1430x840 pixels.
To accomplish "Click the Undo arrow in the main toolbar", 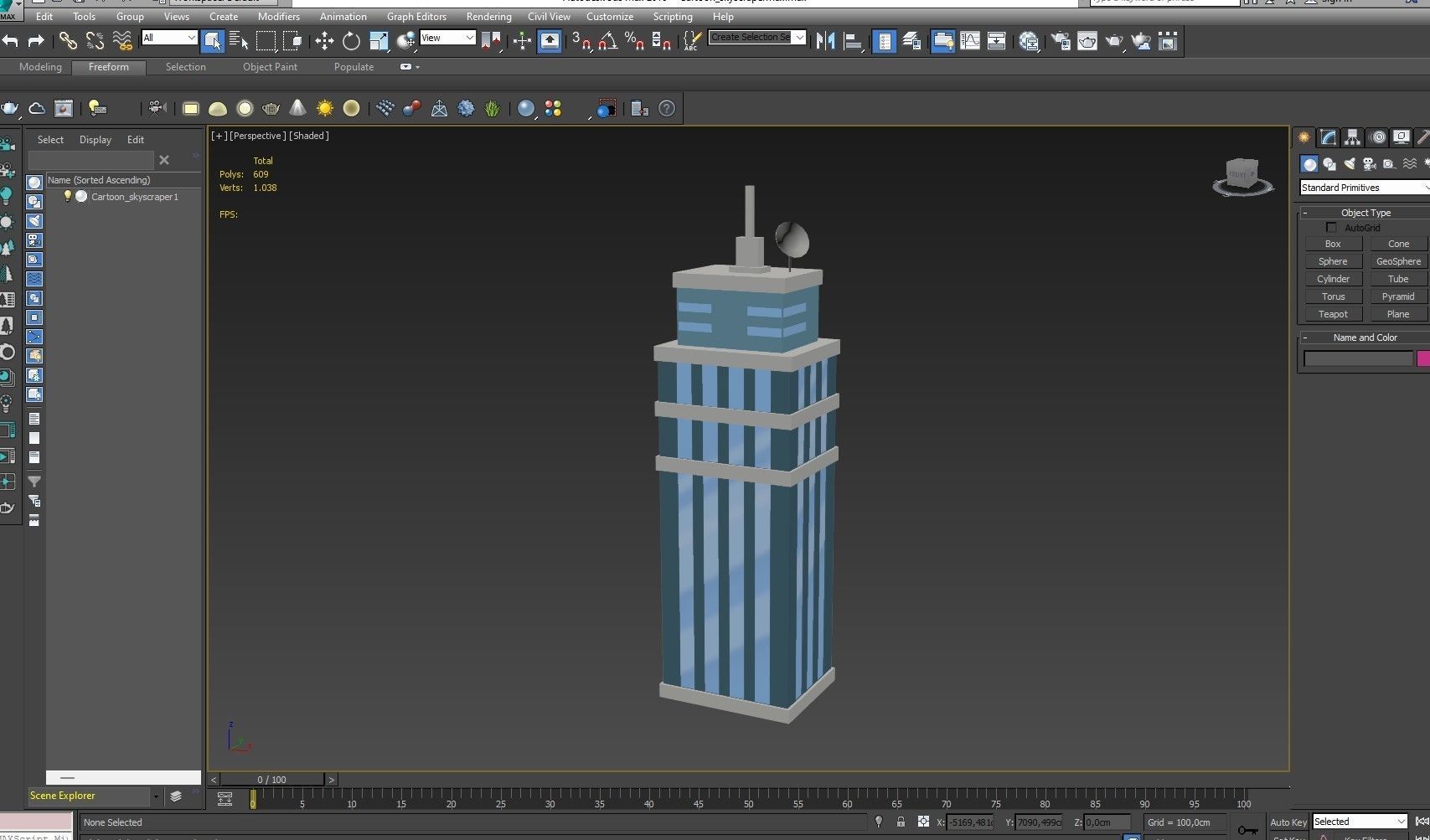I will (x=10, y=40).
